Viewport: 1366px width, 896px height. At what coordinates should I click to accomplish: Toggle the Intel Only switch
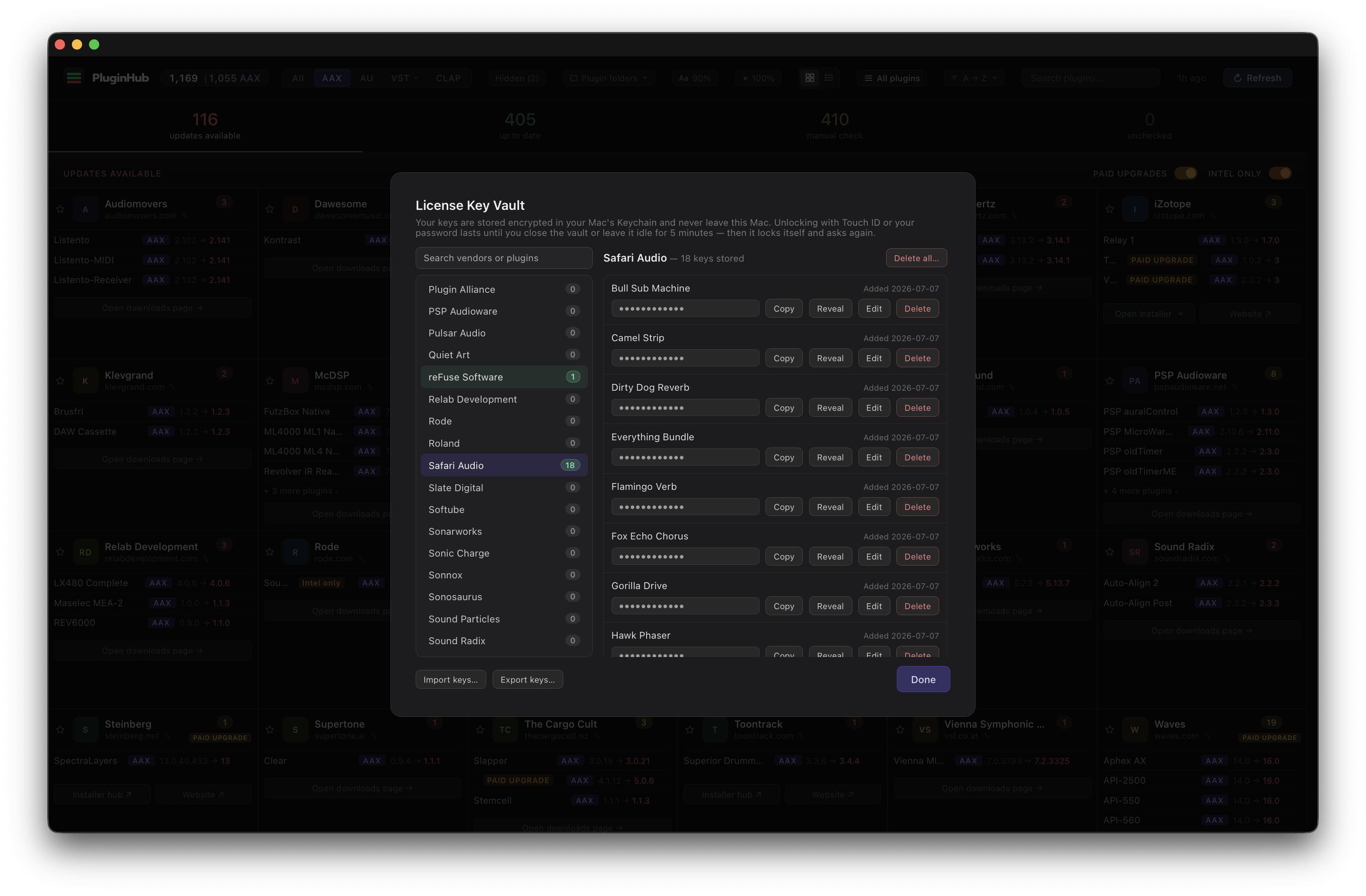pos(1280,173)
